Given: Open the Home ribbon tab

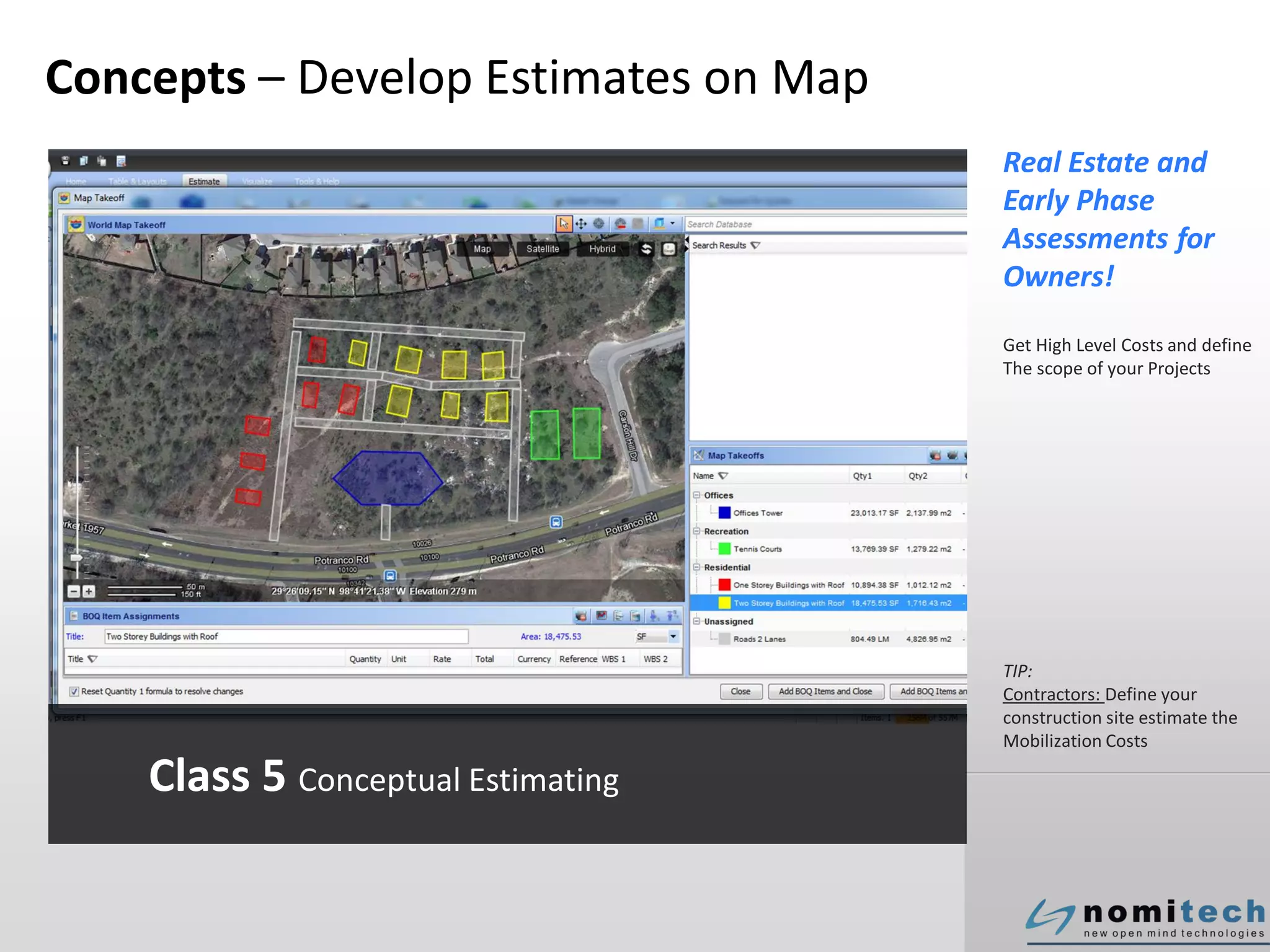Looking at the screenshot, I should tap(76, 181).
